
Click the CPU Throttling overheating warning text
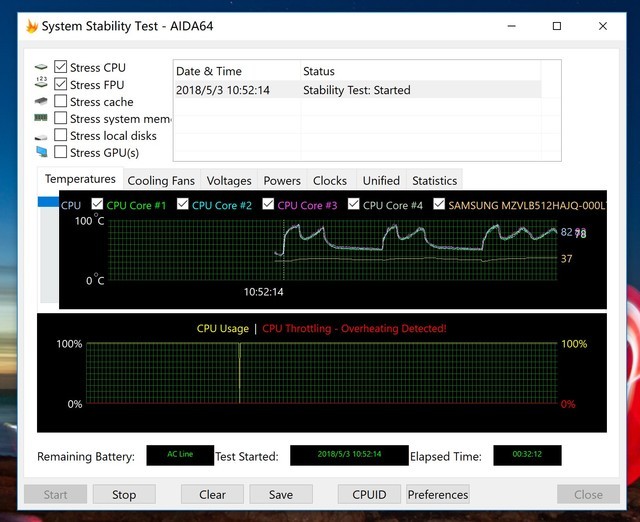tap(354, 329)
